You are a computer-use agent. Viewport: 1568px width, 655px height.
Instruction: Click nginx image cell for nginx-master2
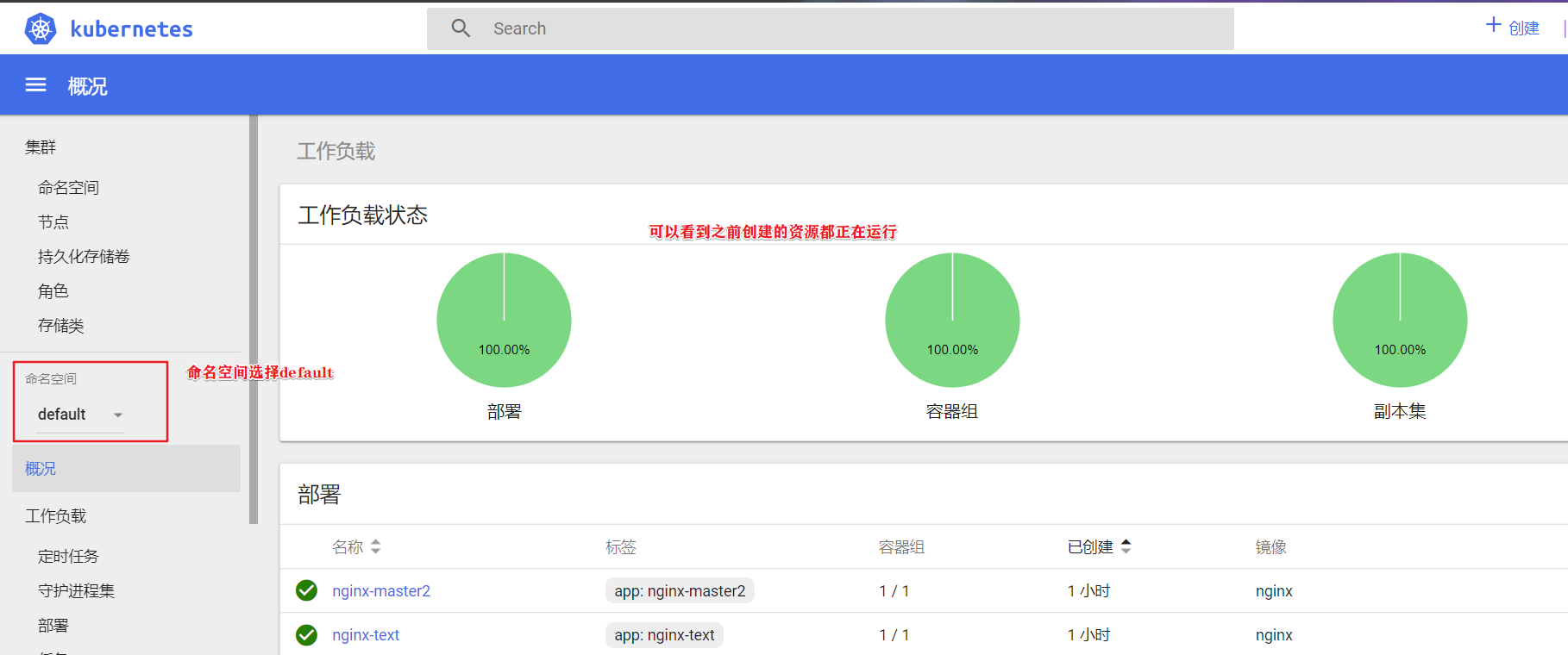pos(1274,591)
